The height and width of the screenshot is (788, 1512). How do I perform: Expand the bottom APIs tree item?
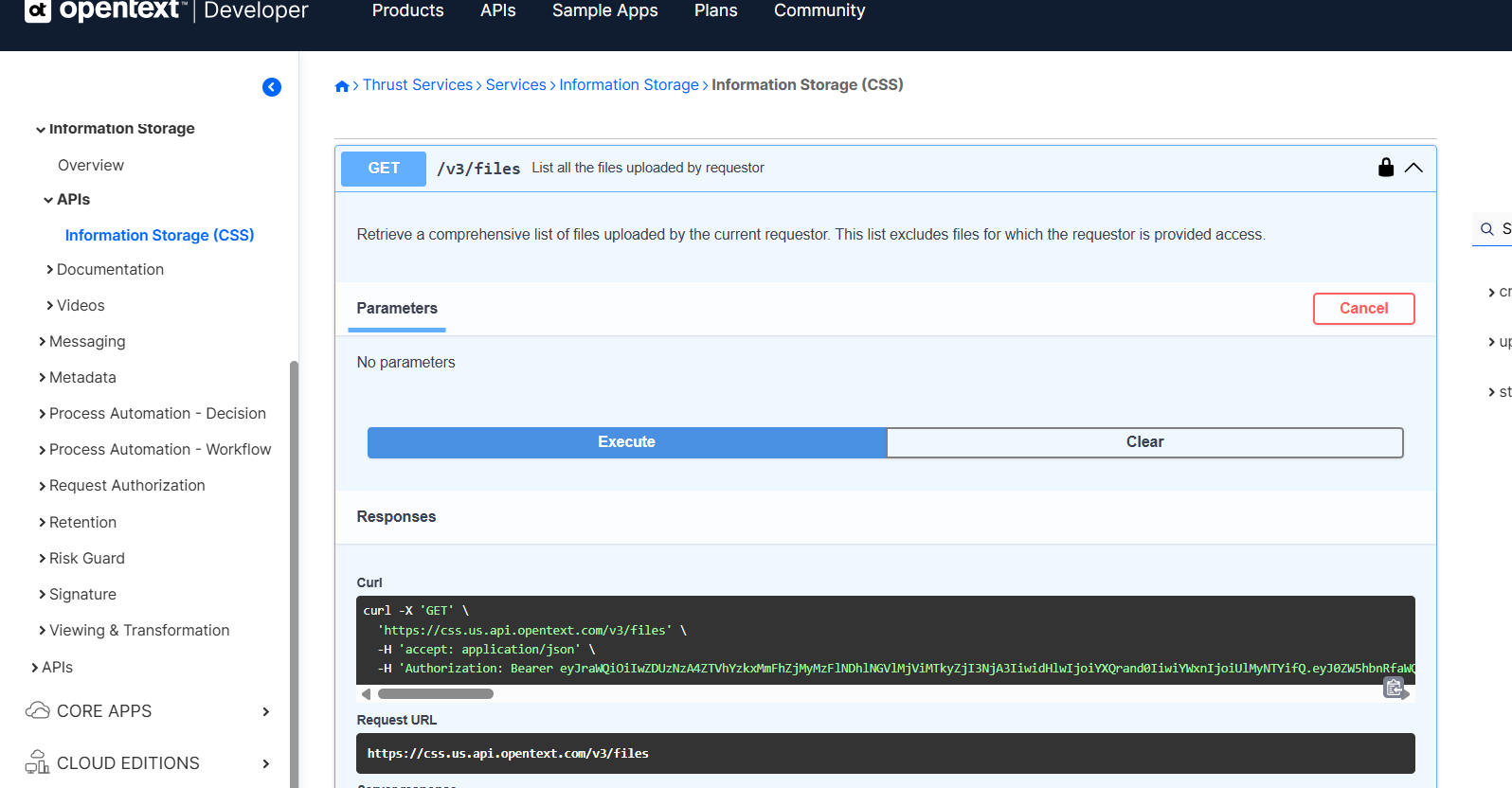click(x=35, y=668)
